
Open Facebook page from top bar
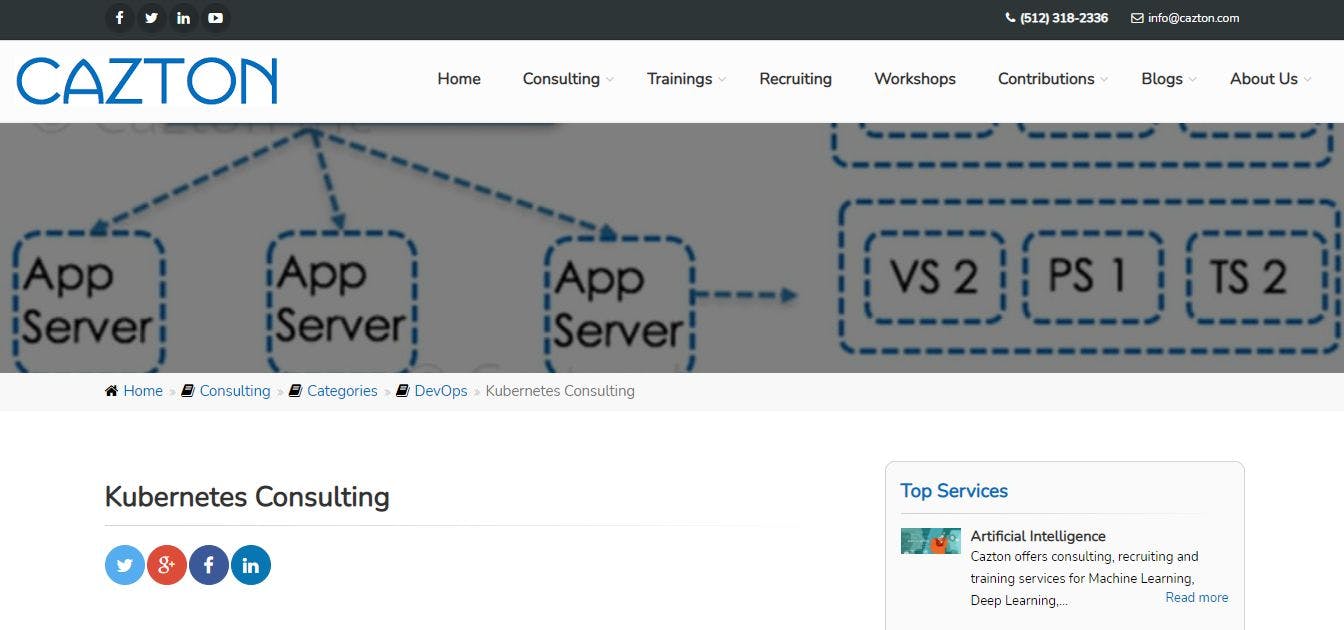(119, 18)
